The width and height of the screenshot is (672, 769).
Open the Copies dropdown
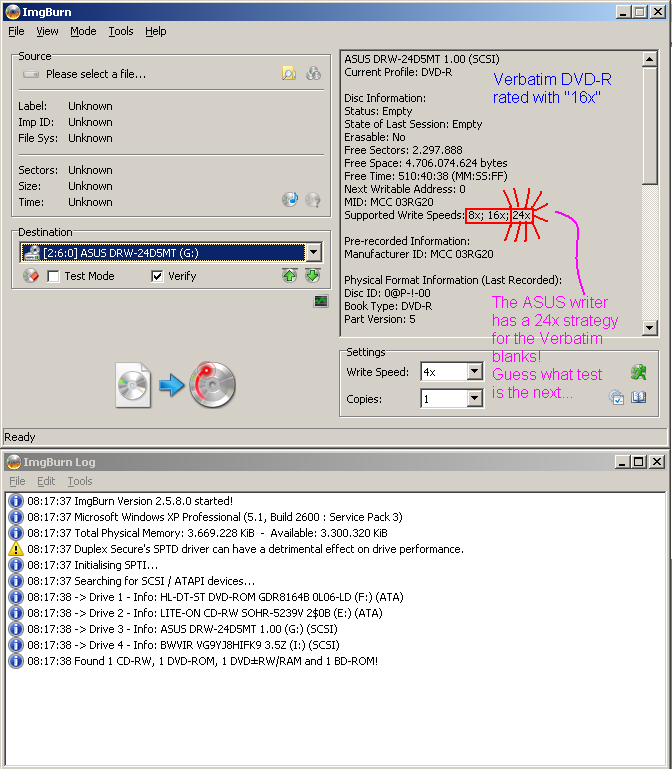click(x=474, y=398)
